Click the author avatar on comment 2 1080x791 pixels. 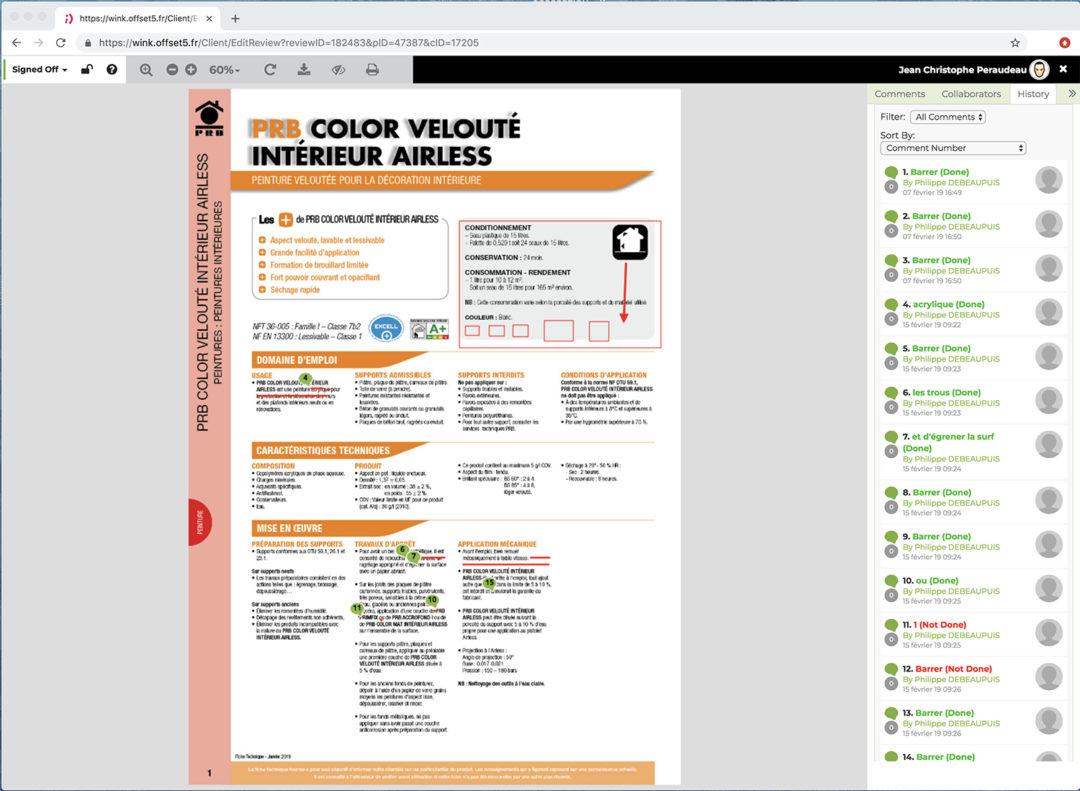point(1048,225)
